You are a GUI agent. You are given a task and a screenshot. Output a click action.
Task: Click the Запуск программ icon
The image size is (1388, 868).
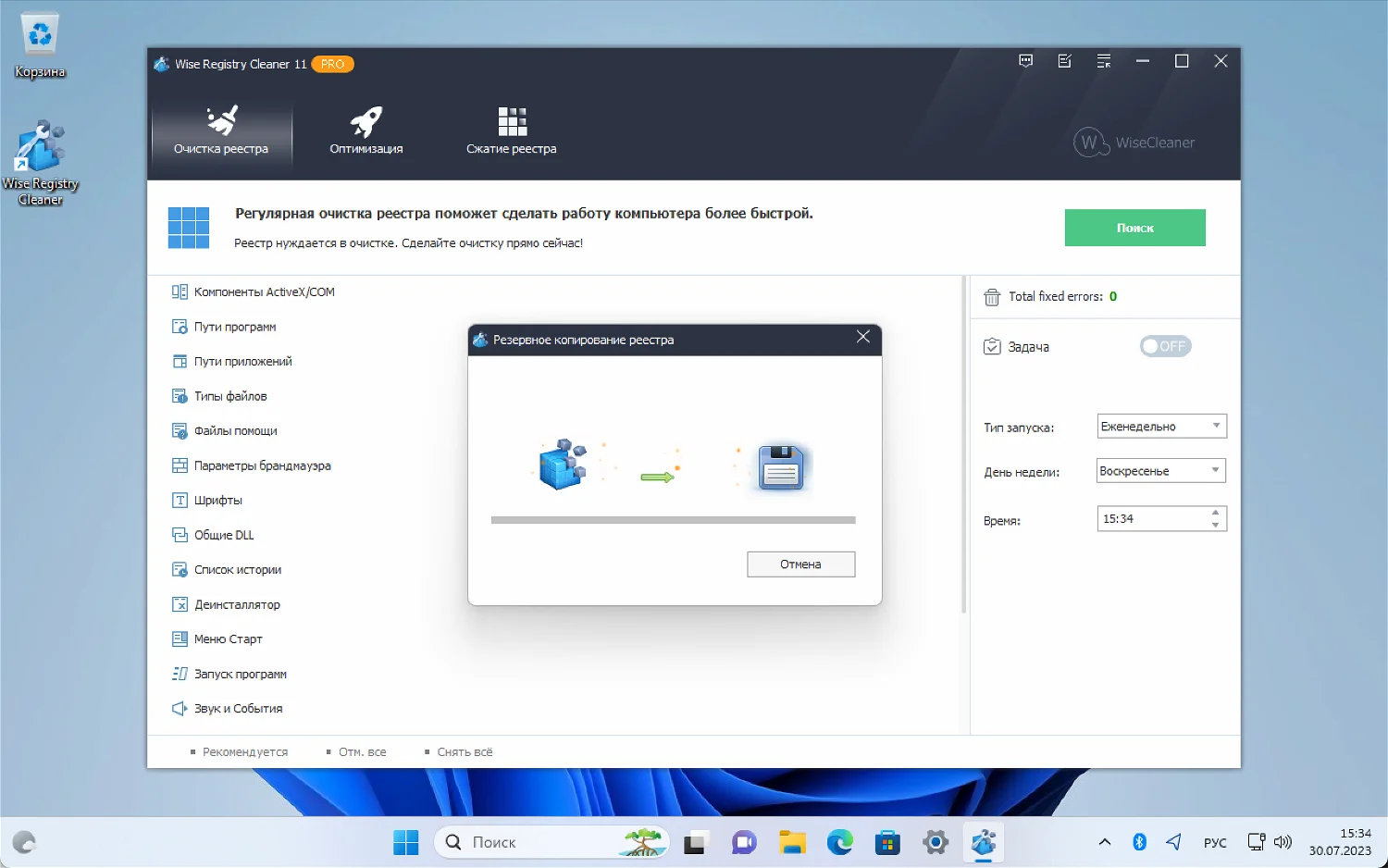(x=180, y=674)
